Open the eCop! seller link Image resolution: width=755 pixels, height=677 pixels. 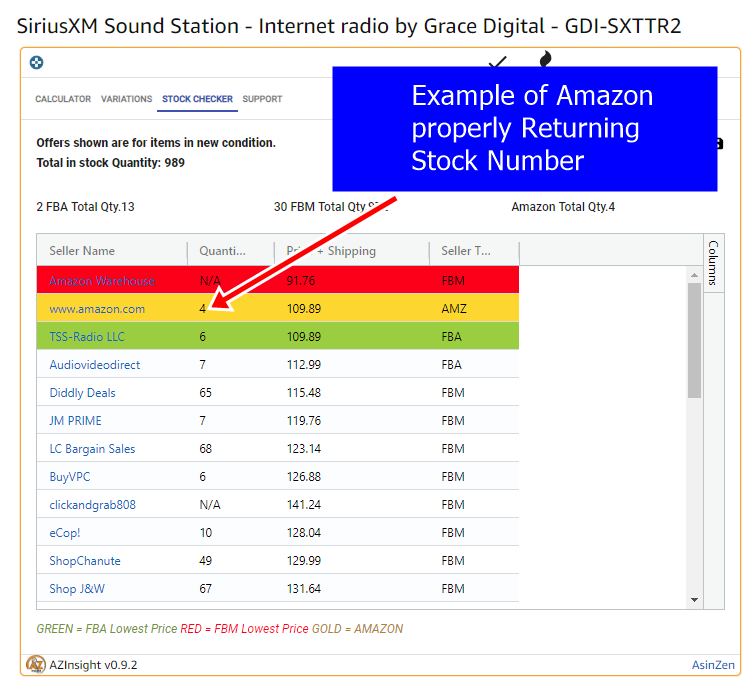pyautogui.click(x=65, y=533)
